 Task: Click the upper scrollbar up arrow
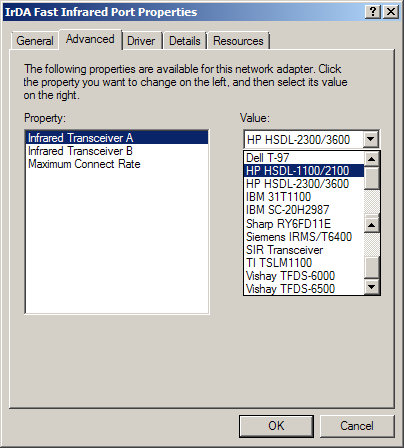[371, 159]
